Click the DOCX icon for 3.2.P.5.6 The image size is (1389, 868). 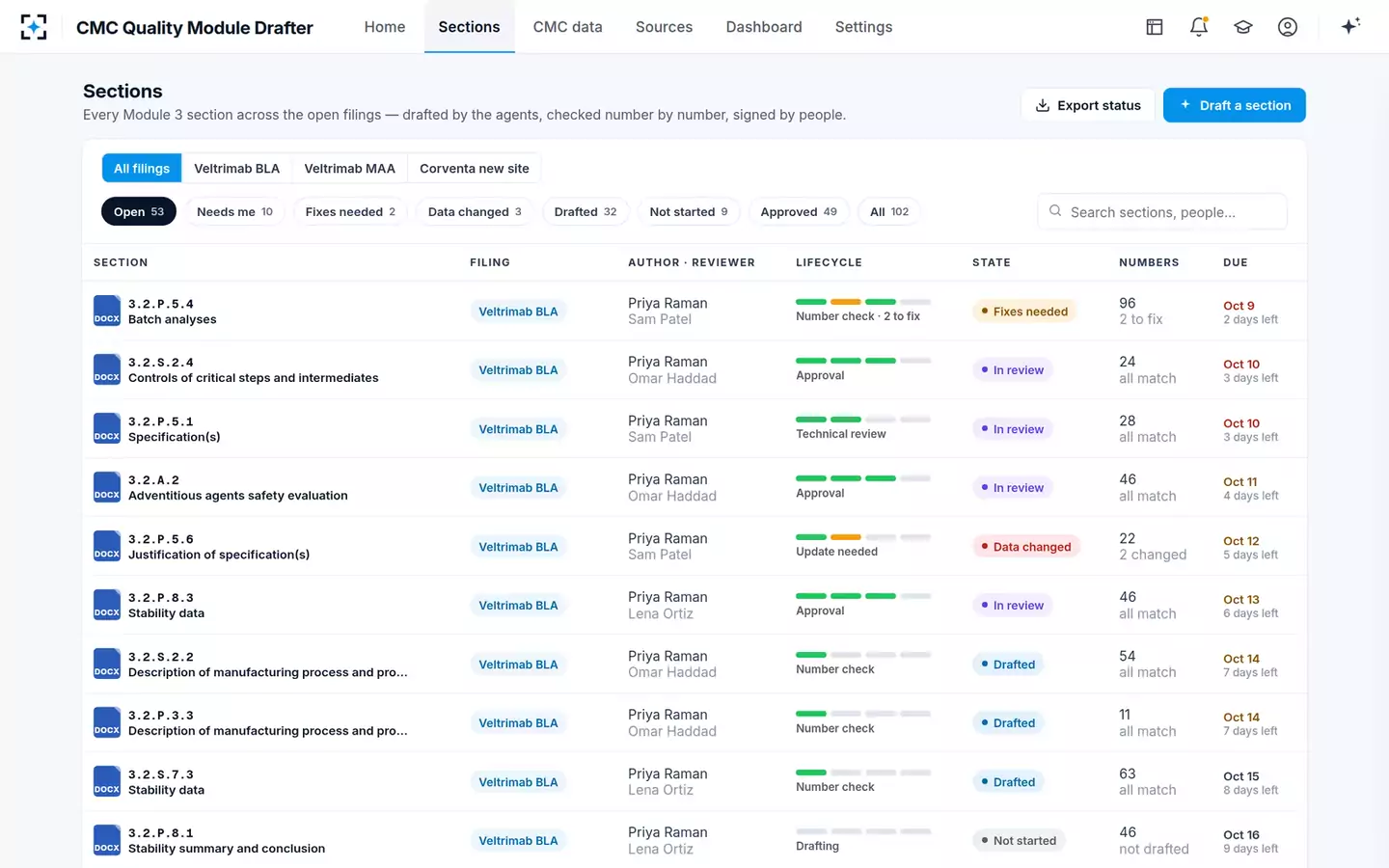(107, 546)
